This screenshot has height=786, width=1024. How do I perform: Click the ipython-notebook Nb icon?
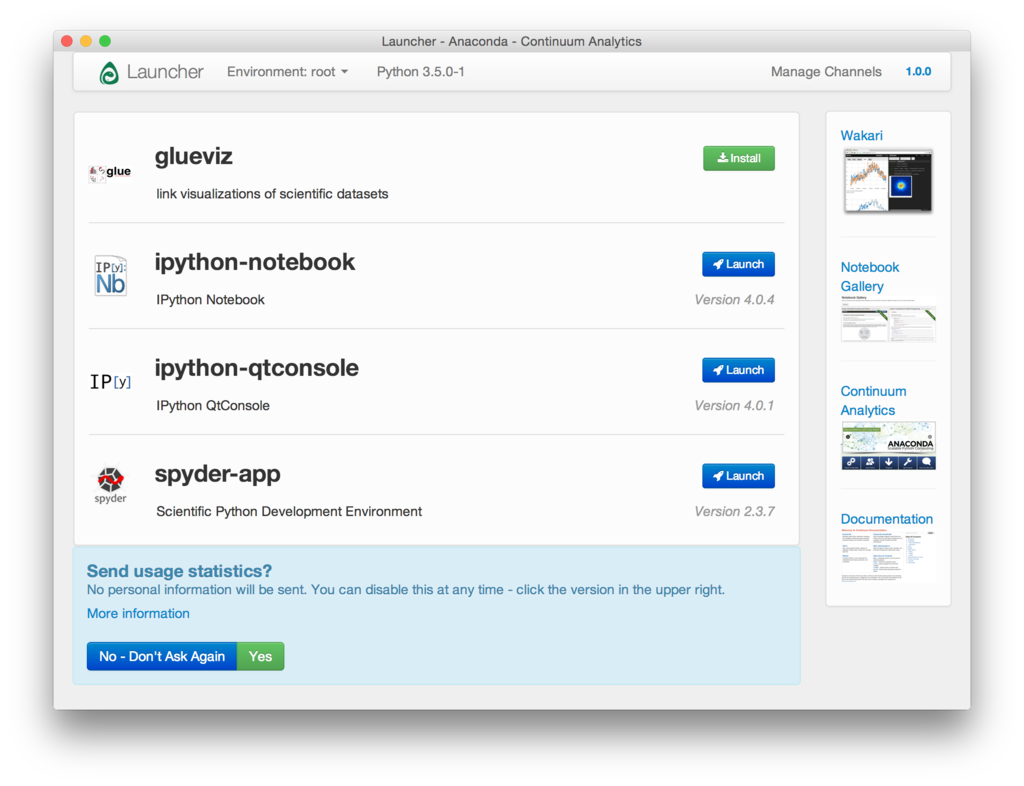coord(110,275)
